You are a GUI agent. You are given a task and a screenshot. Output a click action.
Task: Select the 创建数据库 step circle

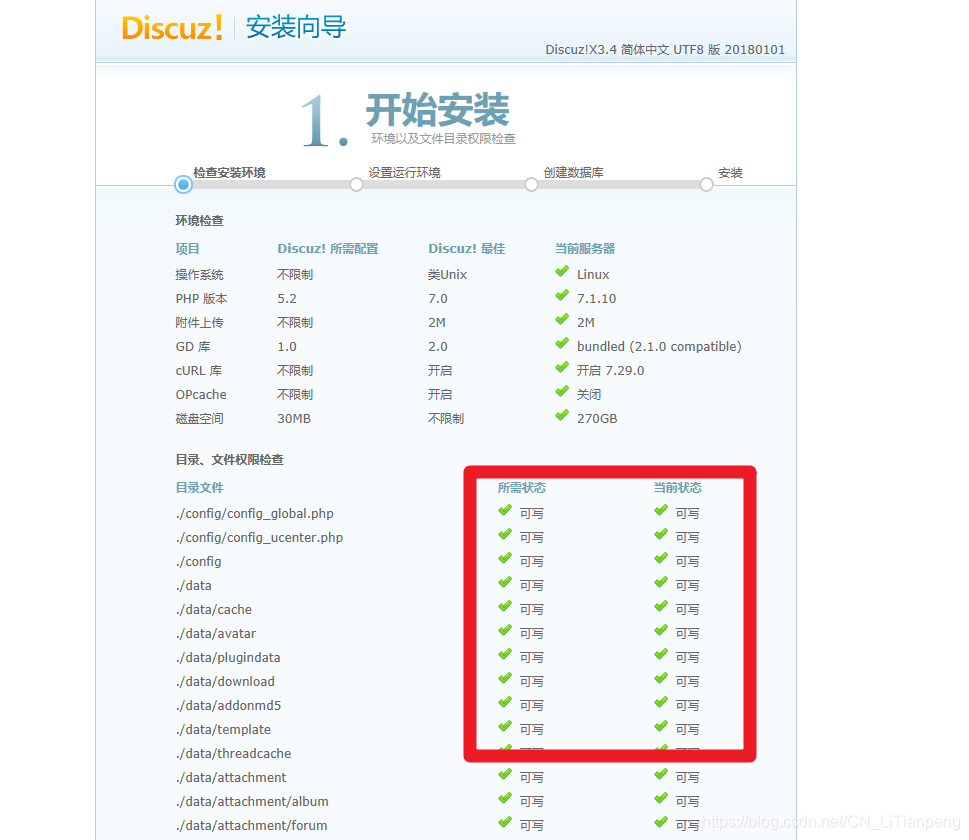[531, 184]
